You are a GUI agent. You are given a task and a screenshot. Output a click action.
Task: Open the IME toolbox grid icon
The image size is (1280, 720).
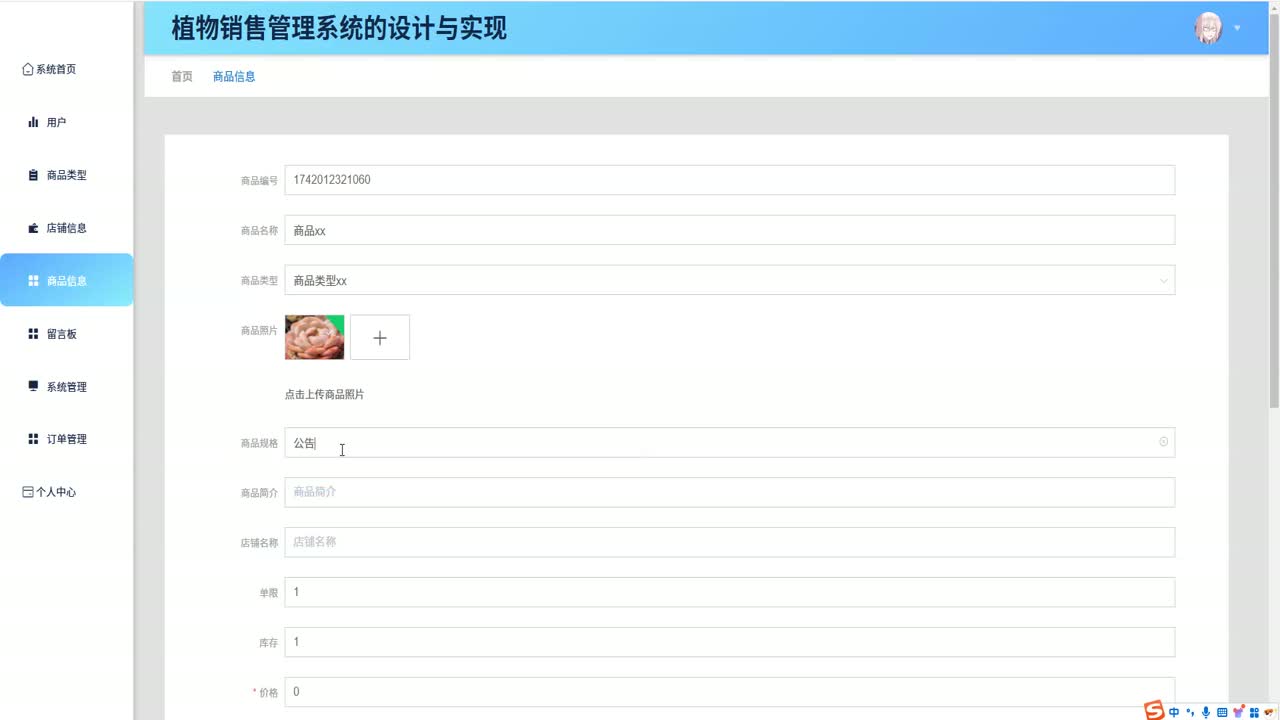(x=1254, y=712)
